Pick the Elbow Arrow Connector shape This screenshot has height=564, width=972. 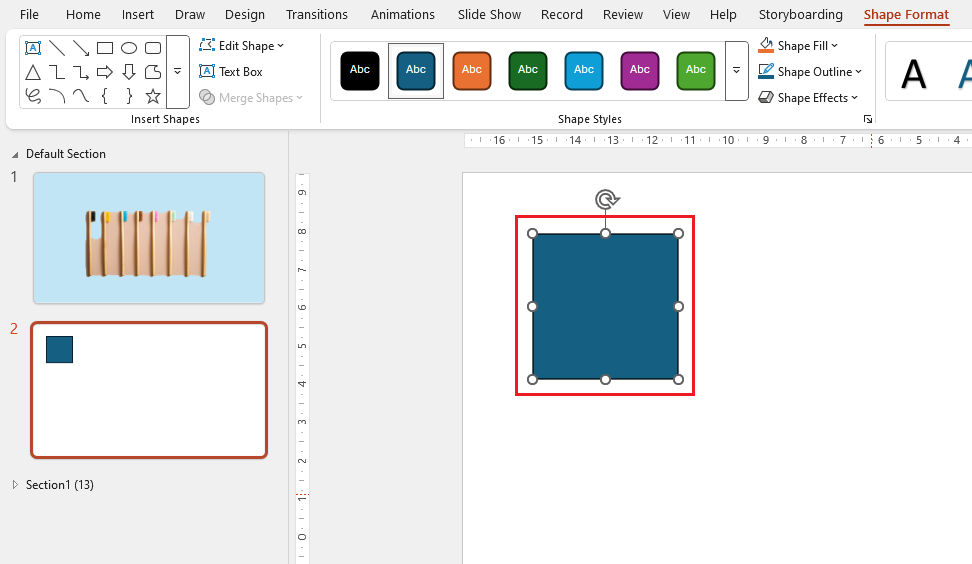[x=81, y=73]
